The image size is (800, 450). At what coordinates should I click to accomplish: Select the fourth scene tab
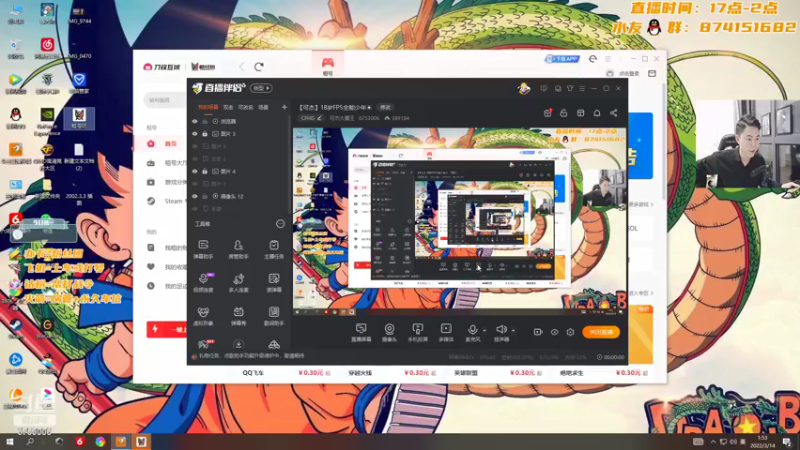[x=263, y=107]
